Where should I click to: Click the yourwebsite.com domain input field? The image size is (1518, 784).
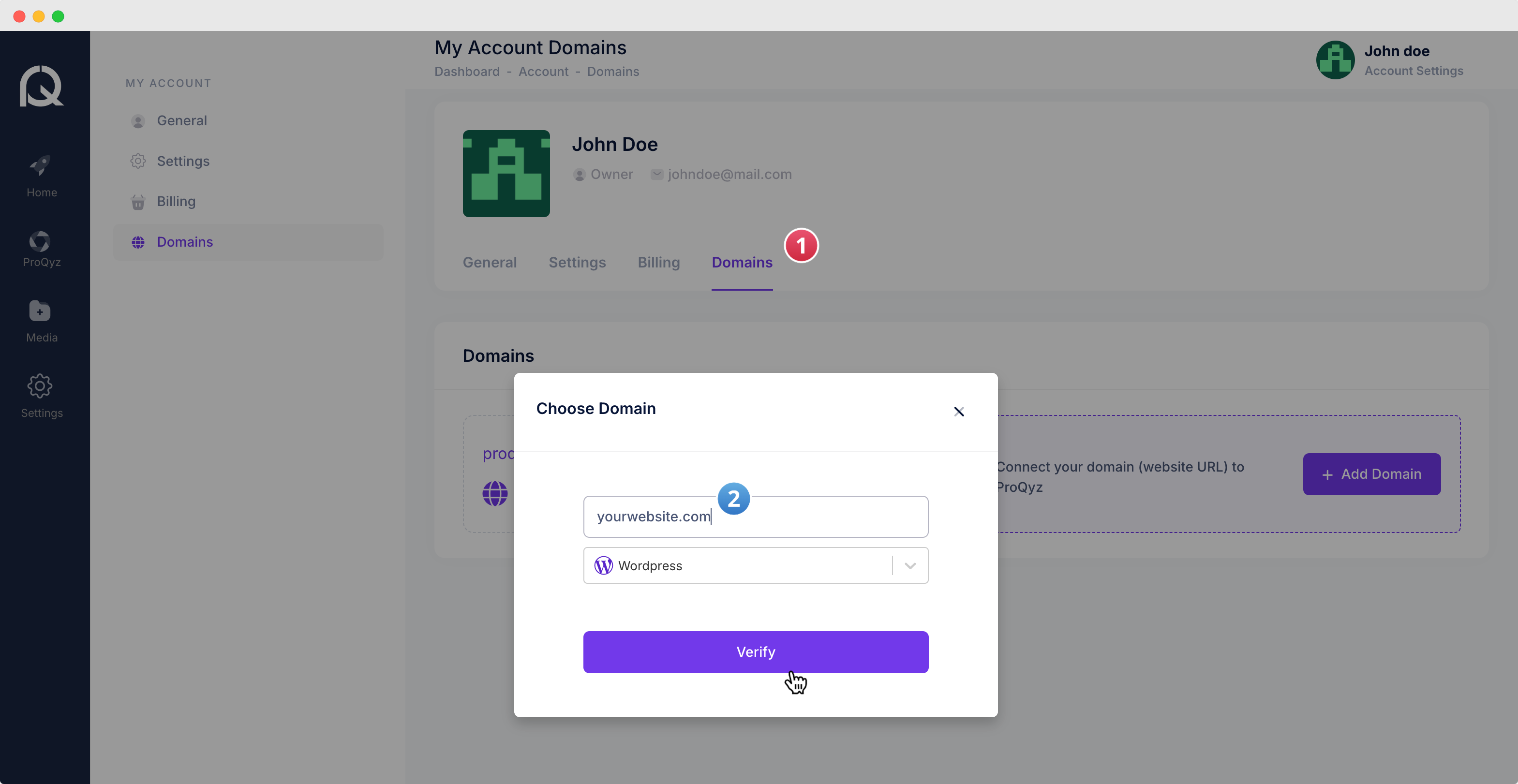coord(813,517)
